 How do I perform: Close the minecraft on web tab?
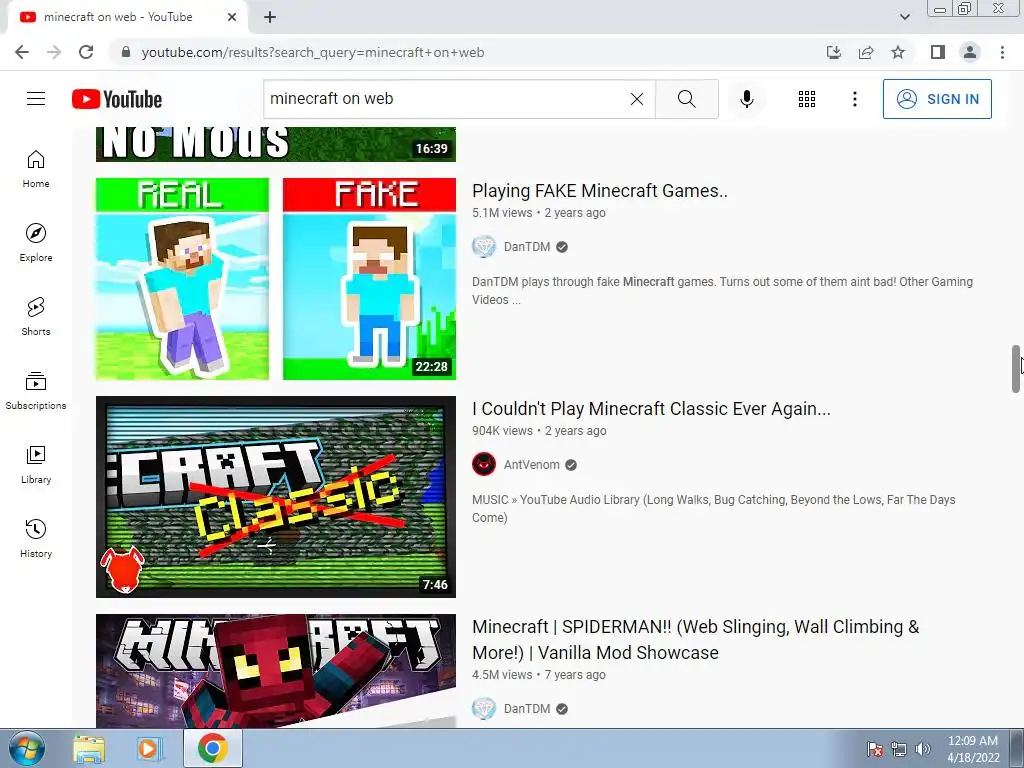click(232, 17)
